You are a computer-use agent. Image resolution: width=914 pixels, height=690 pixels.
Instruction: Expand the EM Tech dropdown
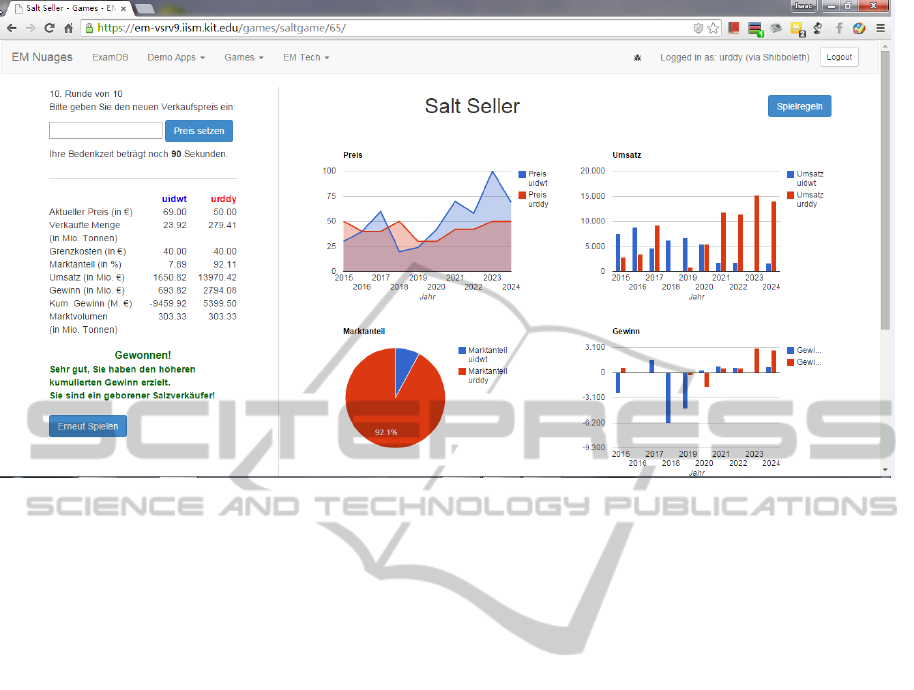[x=306, y=58]
